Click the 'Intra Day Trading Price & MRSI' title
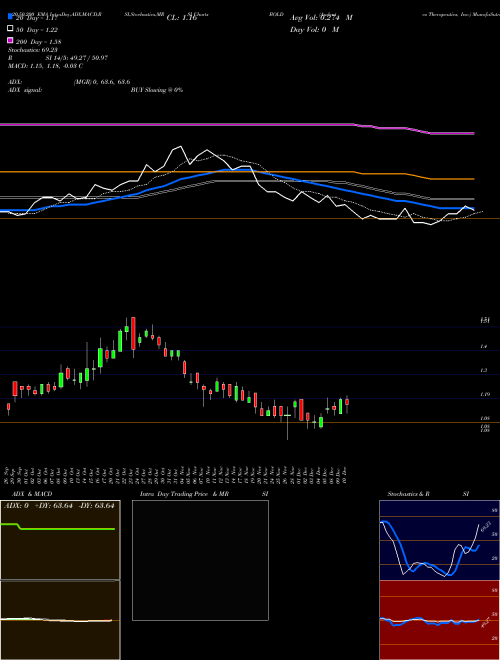Viewport: 500px width, 660px height. click(204, 494)
